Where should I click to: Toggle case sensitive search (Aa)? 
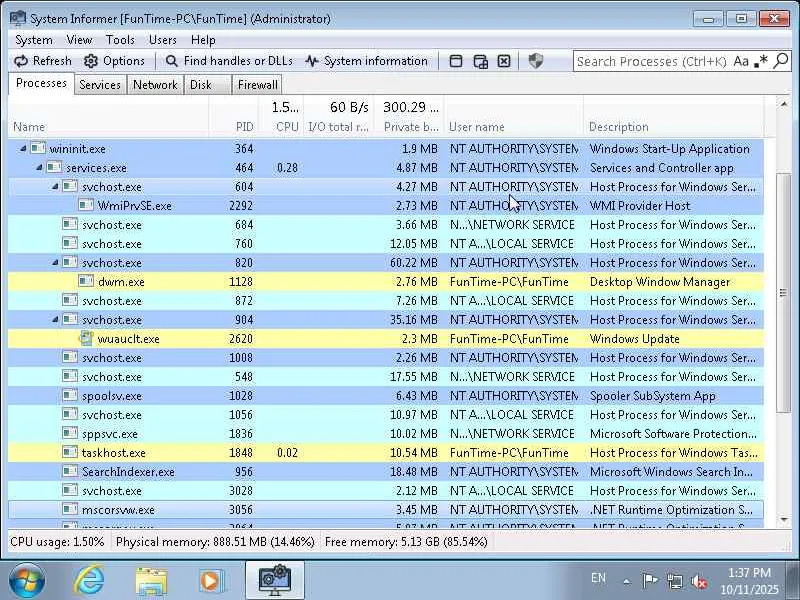pyautogui.click(x=741, y=61)
